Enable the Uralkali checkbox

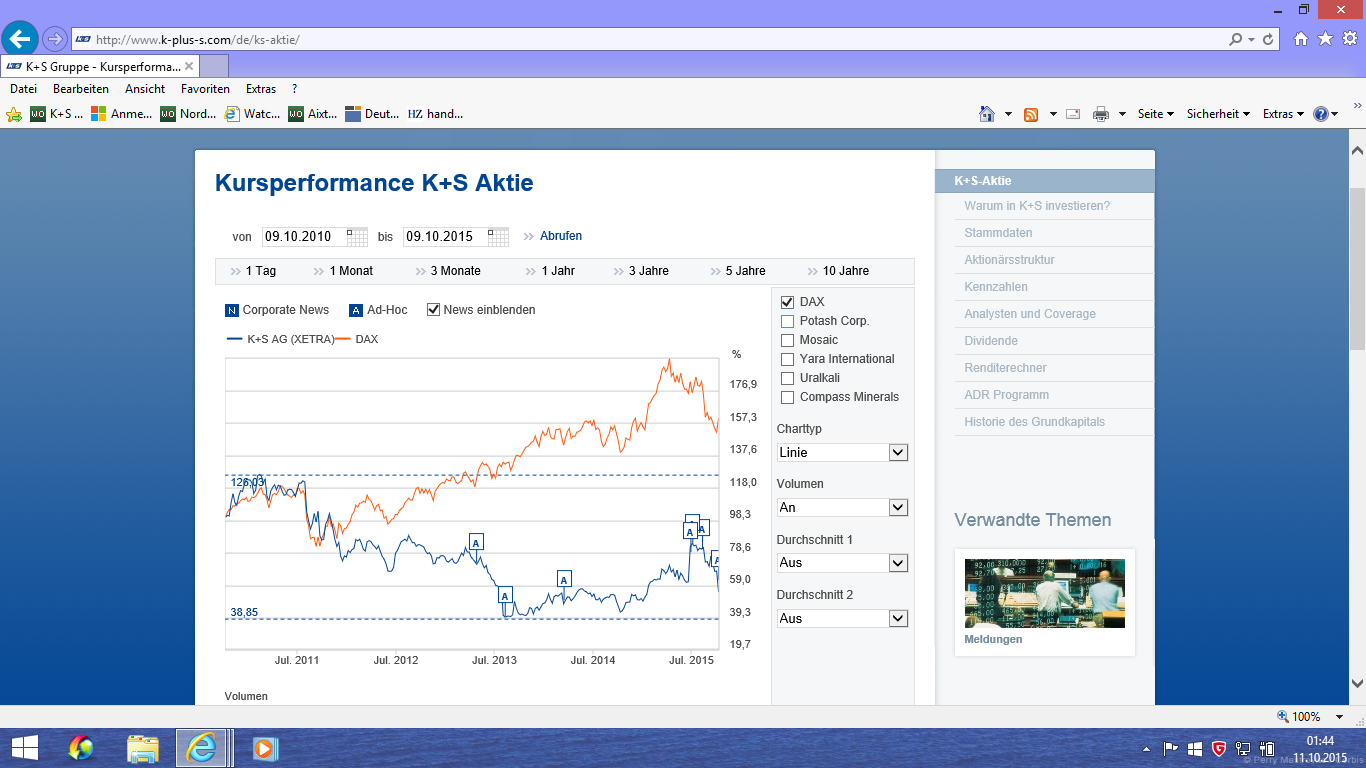[787, 378]
